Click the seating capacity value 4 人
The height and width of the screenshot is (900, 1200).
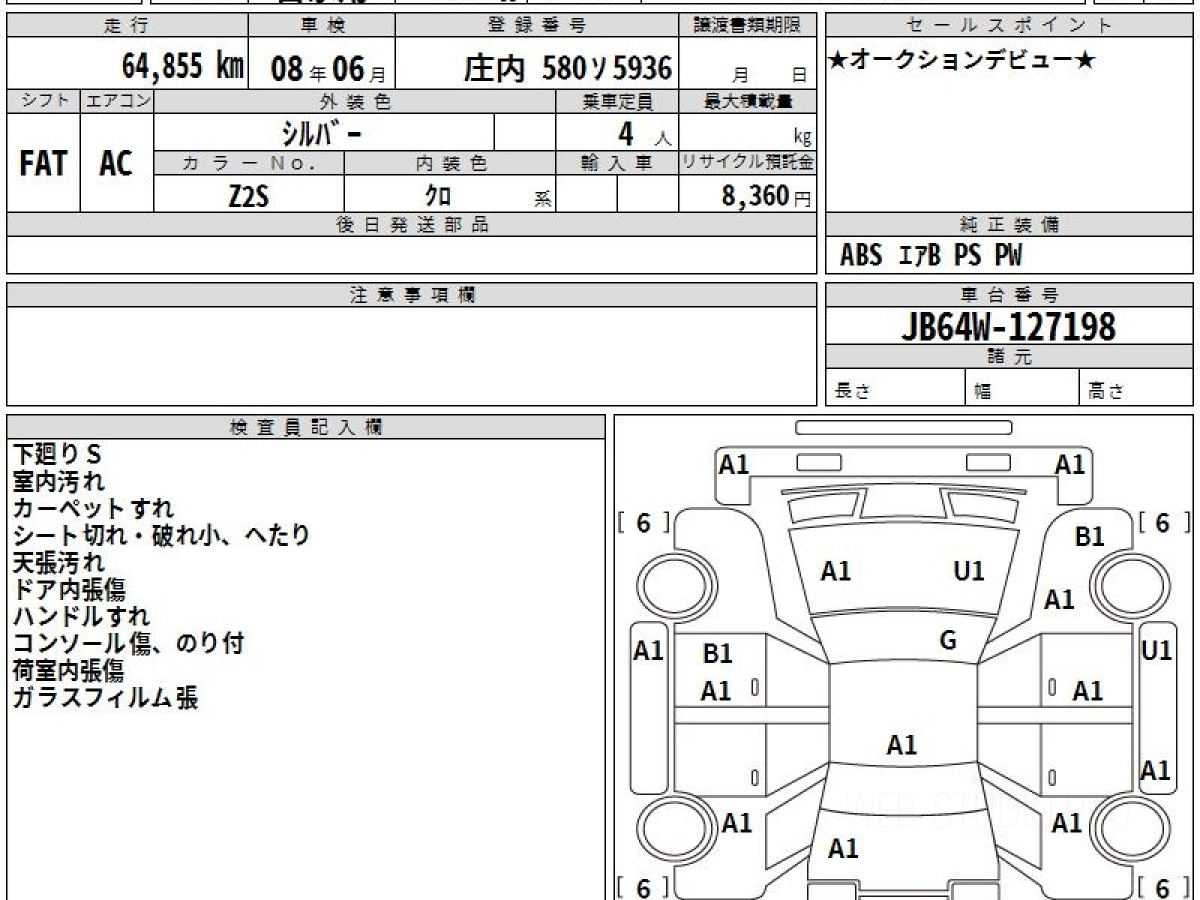(645, 133)
